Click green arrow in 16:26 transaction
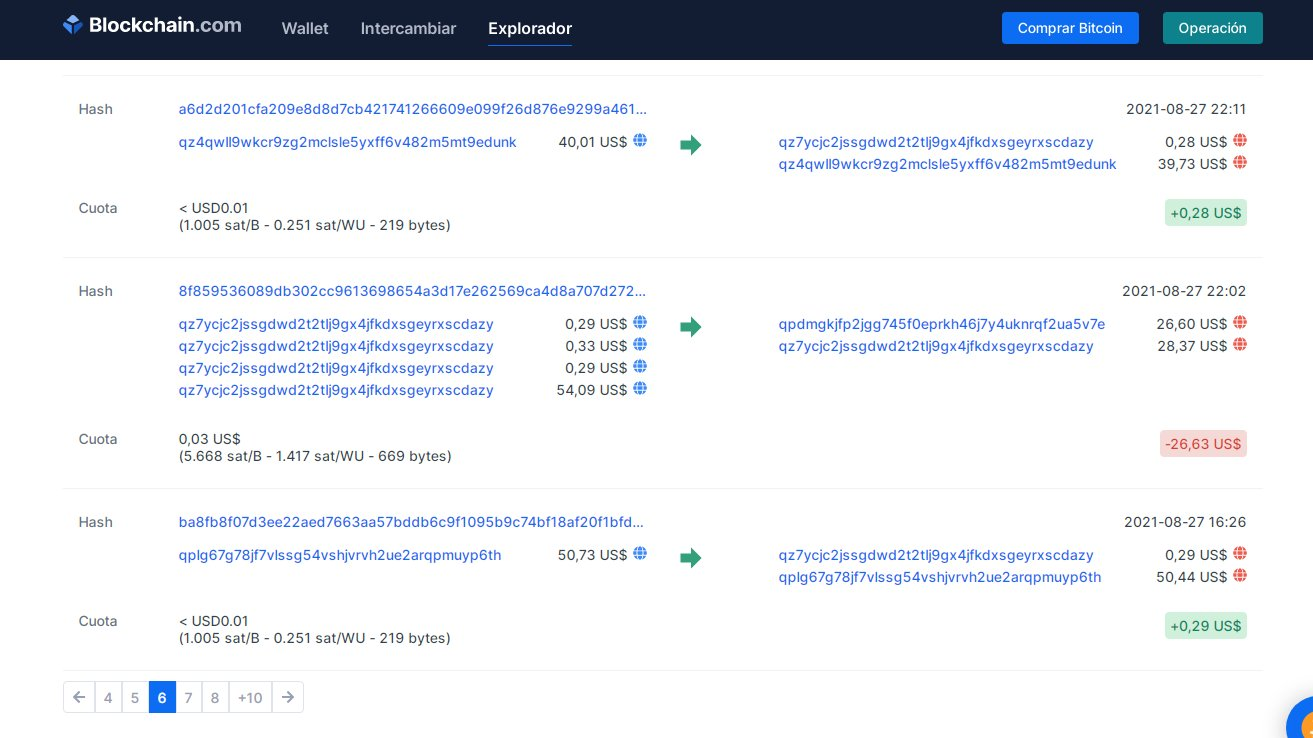The width and height of the screenshot is (1313, 738). coord(690,558)
